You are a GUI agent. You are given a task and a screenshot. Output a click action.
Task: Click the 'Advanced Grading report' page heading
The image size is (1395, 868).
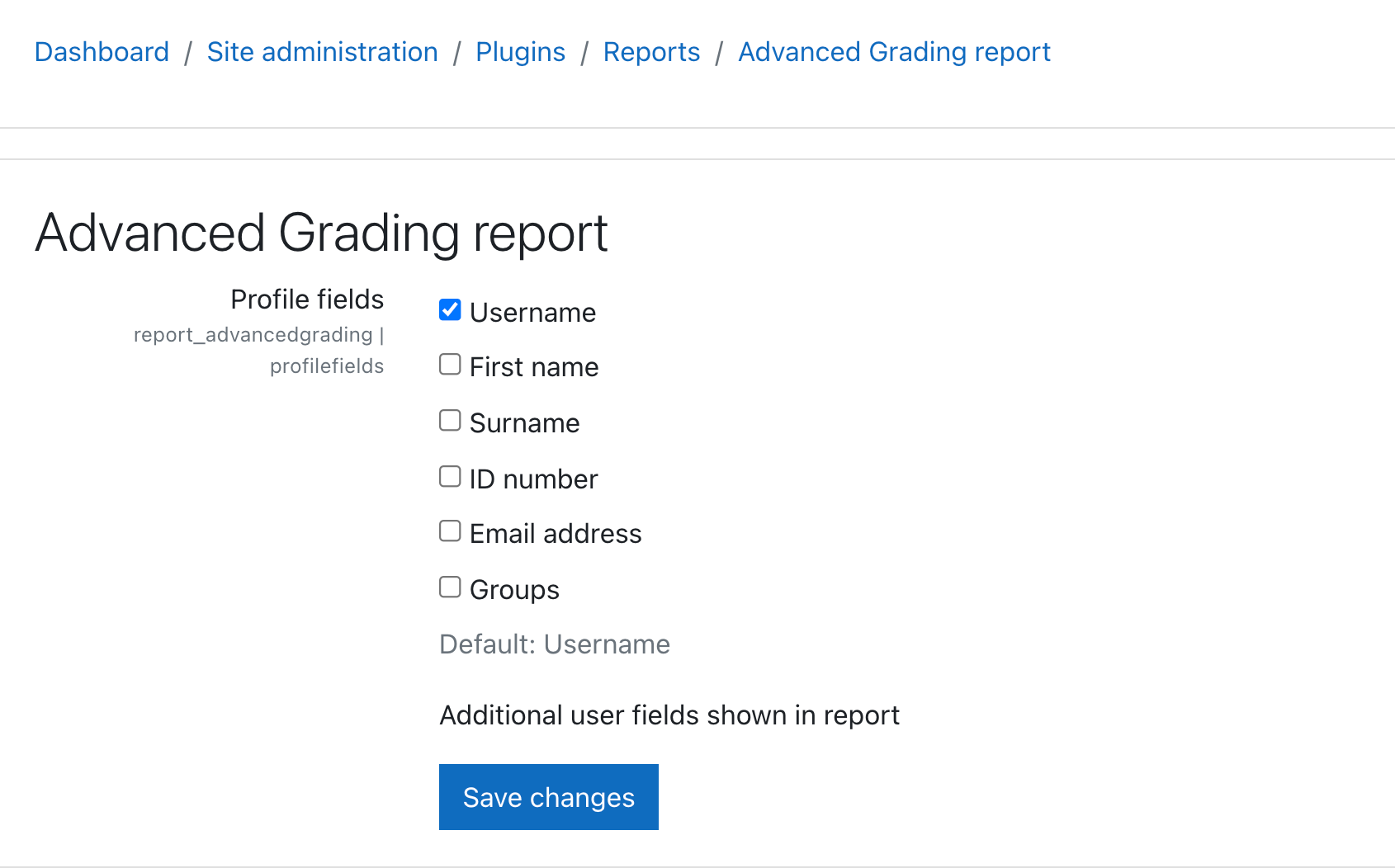(321, 233)
